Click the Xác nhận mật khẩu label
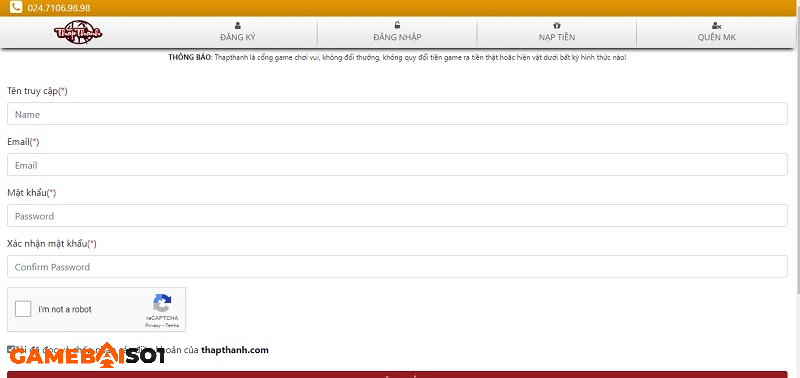The image size is (800, 378). coord(52,244)
